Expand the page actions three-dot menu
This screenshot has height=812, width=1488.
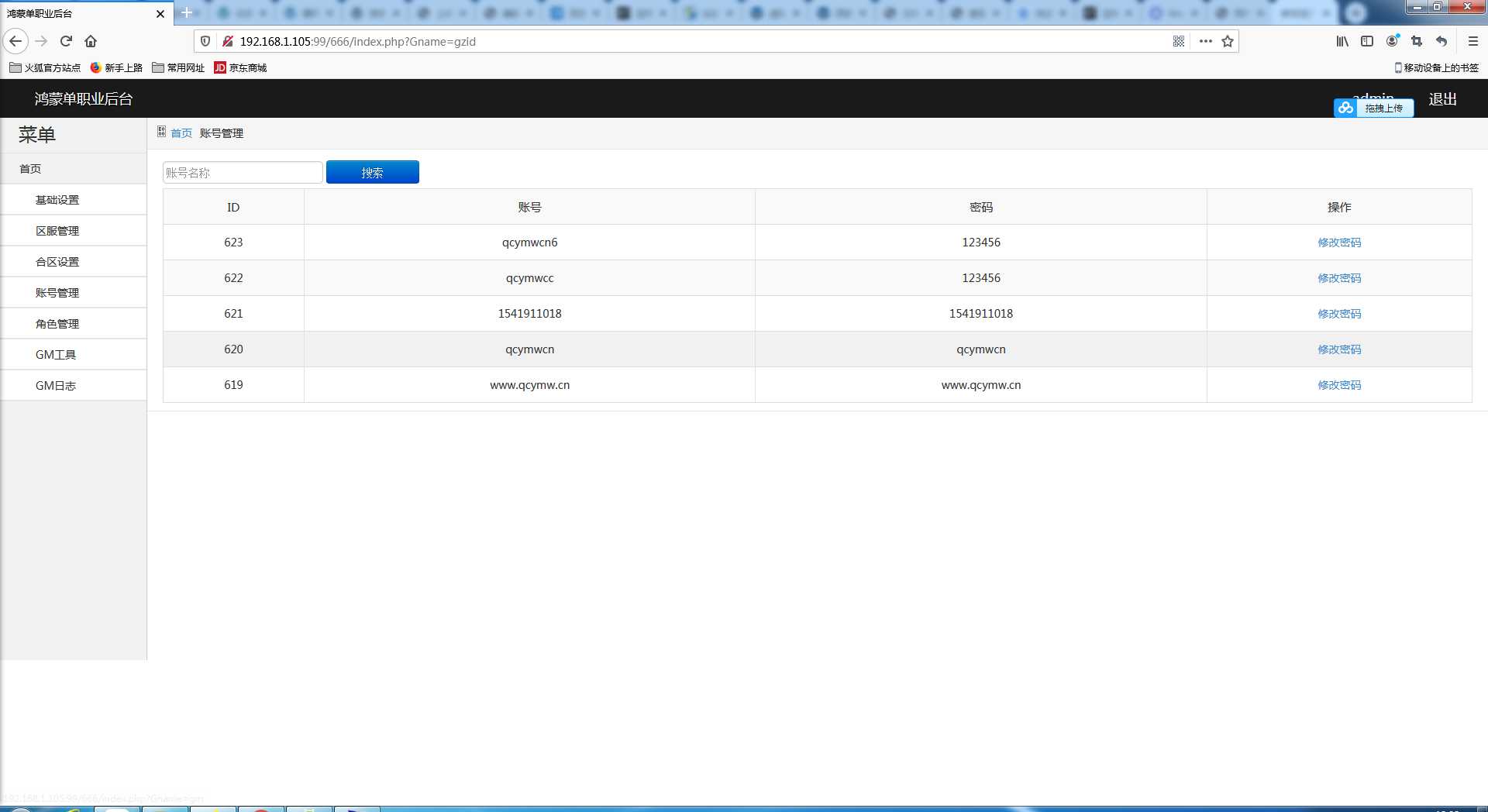coord(1205,41)
